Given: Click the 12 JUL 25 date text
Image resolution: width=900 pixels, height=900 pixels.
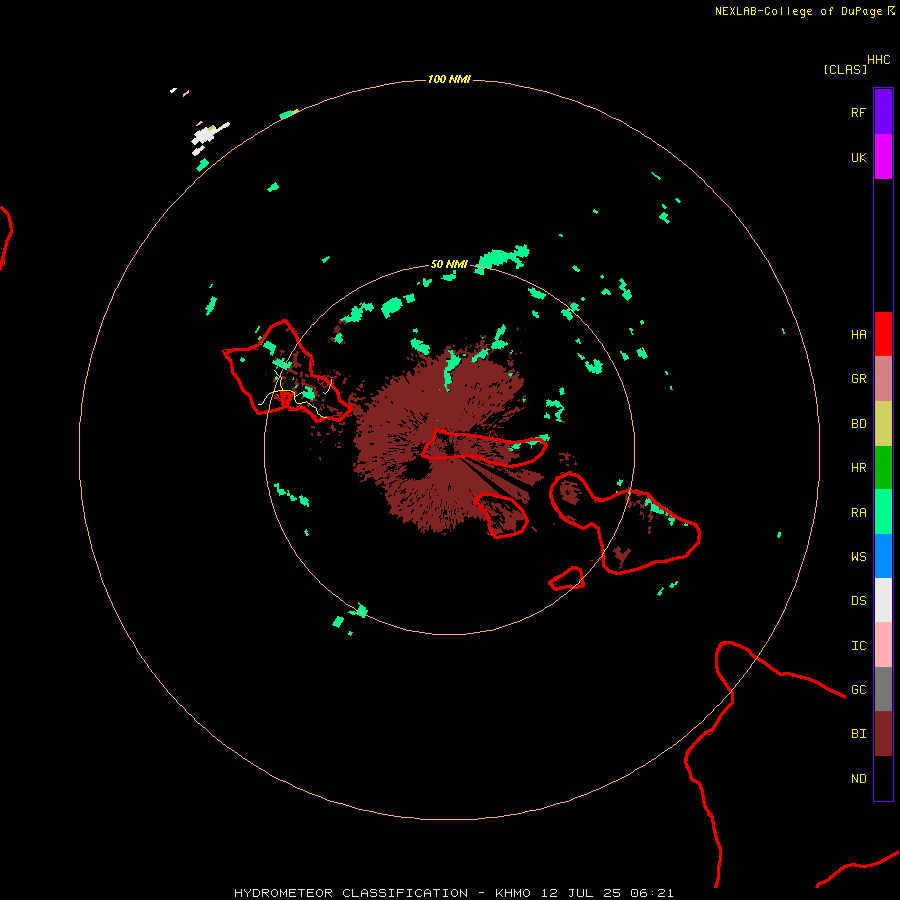Looking at the screenshot, I should (x=580, y=893).
